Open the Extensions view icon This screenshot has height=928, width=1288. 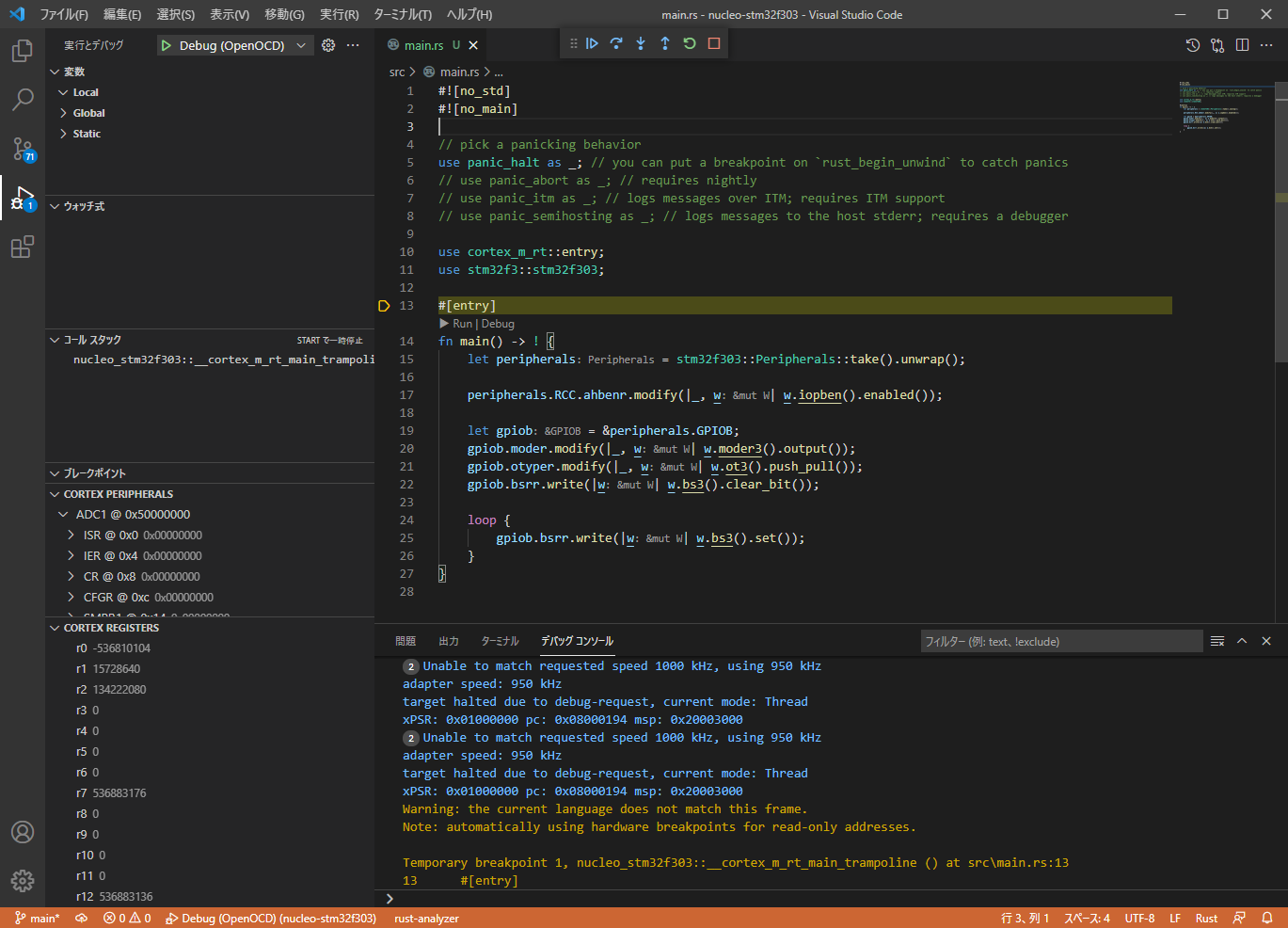22,247
